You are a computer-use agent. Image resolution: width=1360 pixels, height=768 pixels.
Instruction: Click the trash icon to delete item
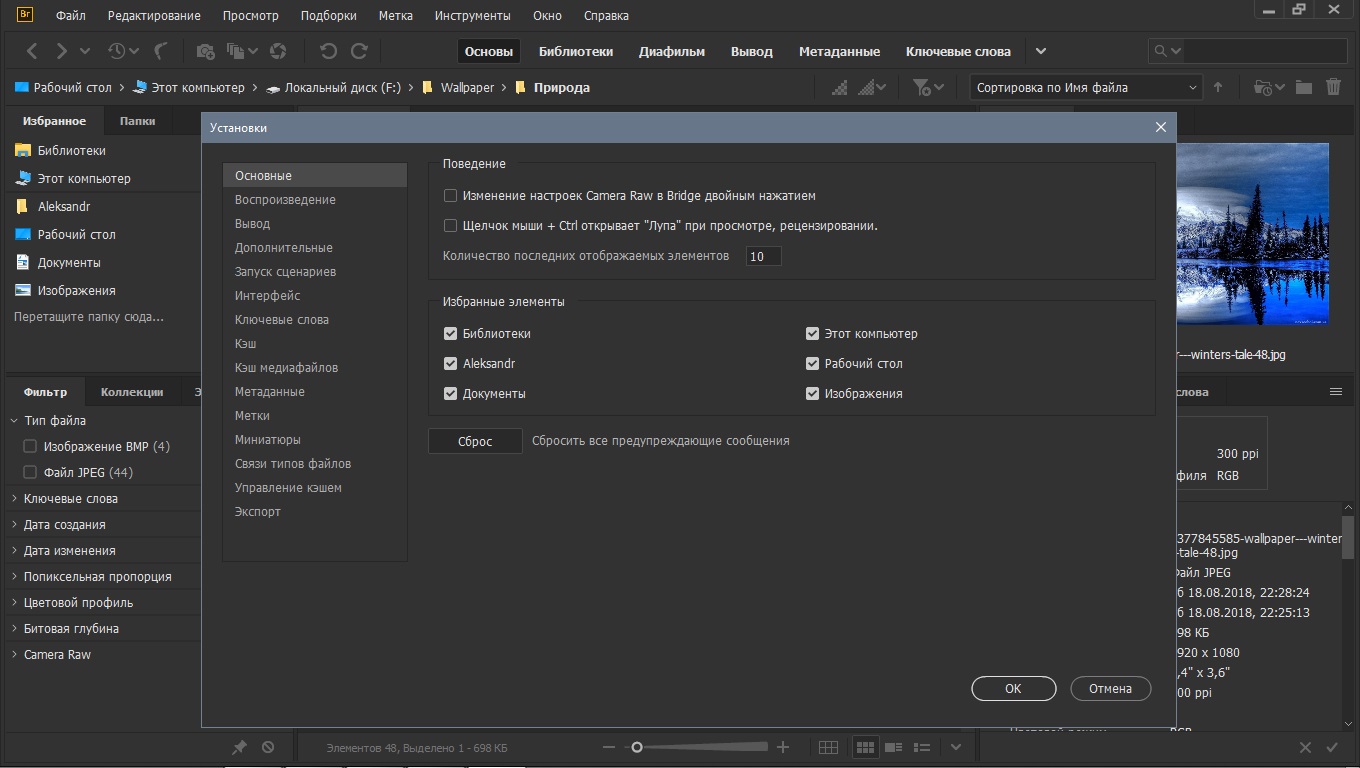[x=1333, y=88]
